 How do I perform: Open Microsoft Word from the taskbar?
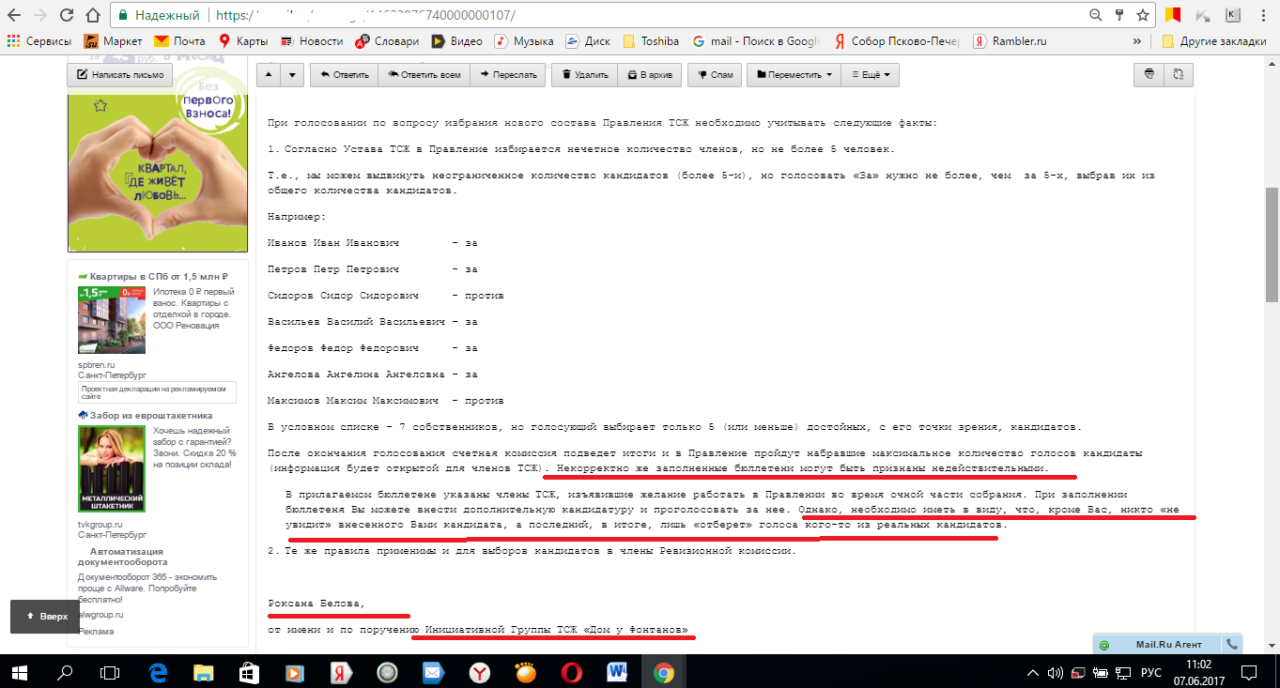pos(616,671)
